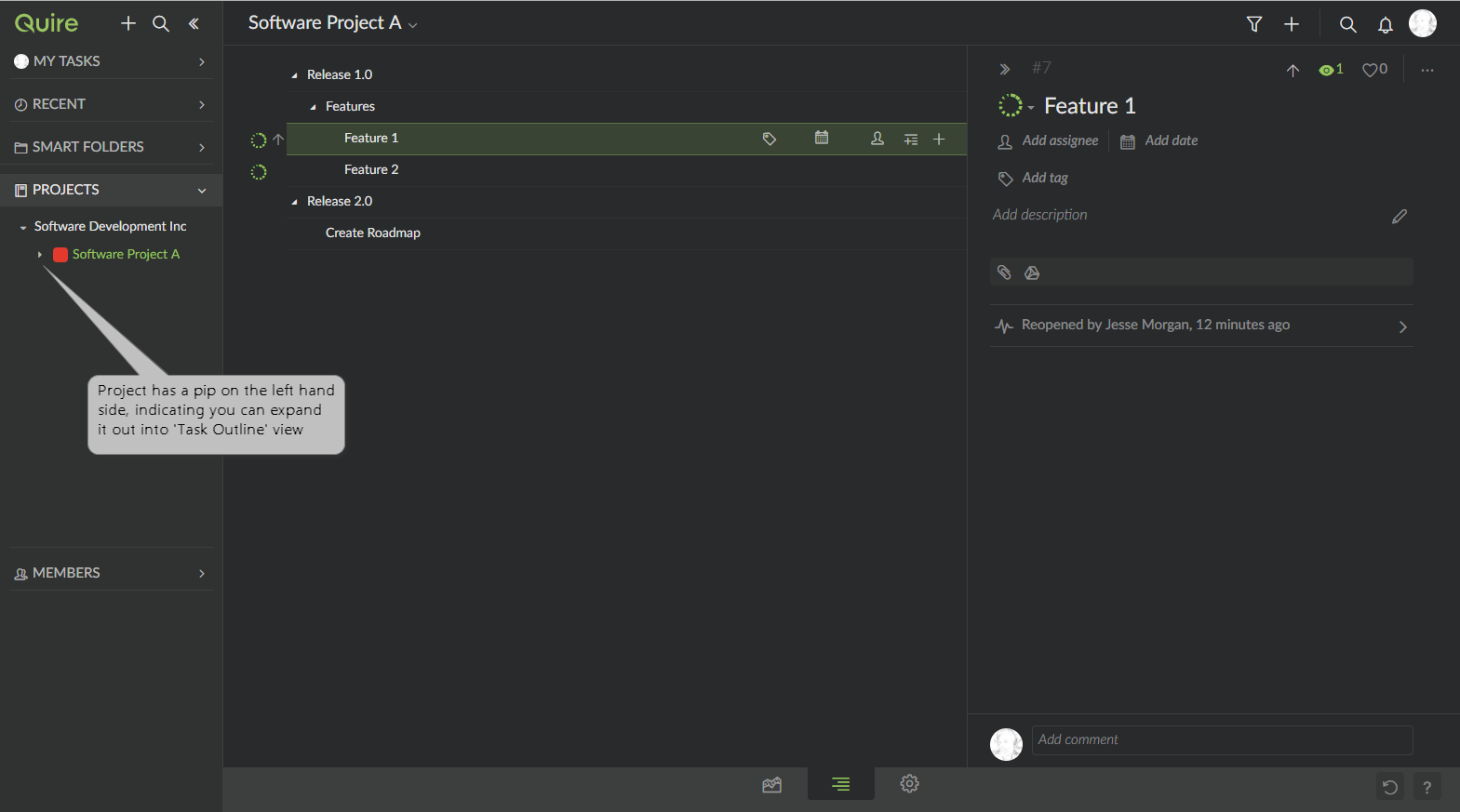Click Add assignee
Image resolution: width=1460 pixels, height=812 pixels.
1049,141
